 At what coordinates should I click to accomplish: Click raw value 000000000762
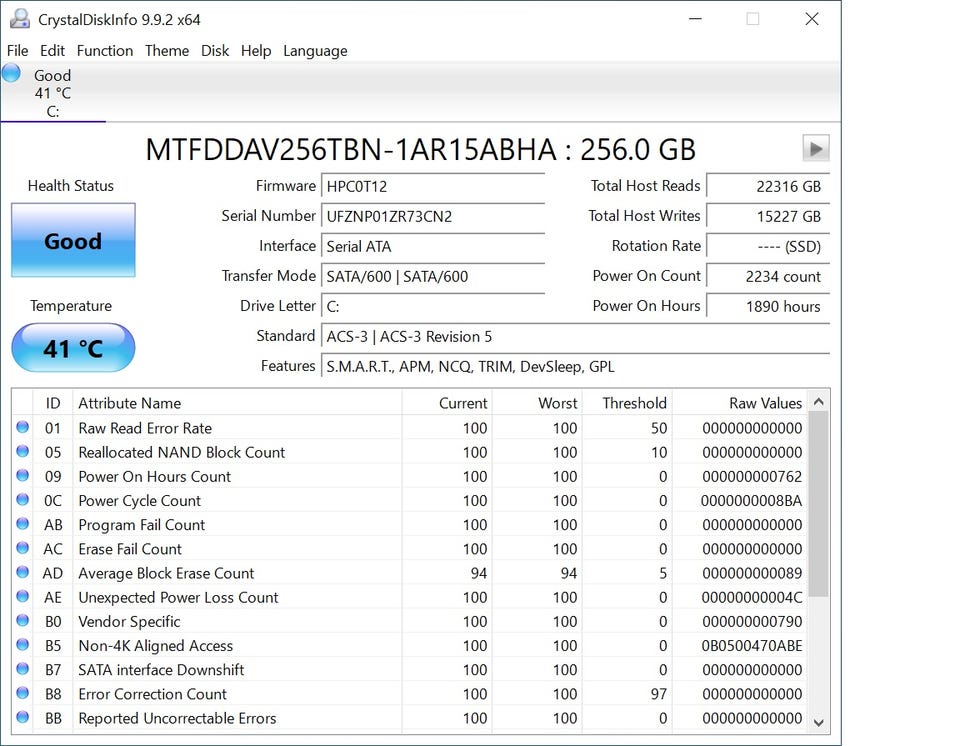[x=752, y=477]
